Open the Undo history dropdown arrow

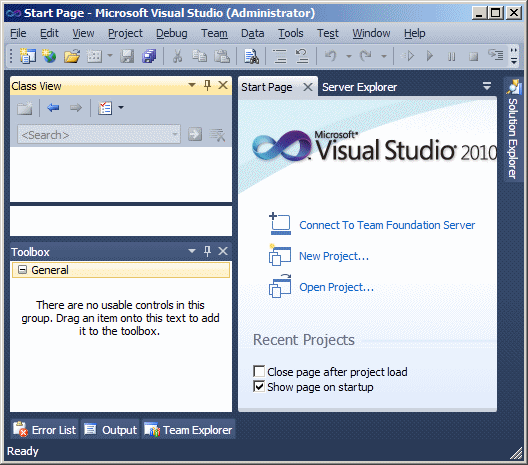tap(349, 56)
